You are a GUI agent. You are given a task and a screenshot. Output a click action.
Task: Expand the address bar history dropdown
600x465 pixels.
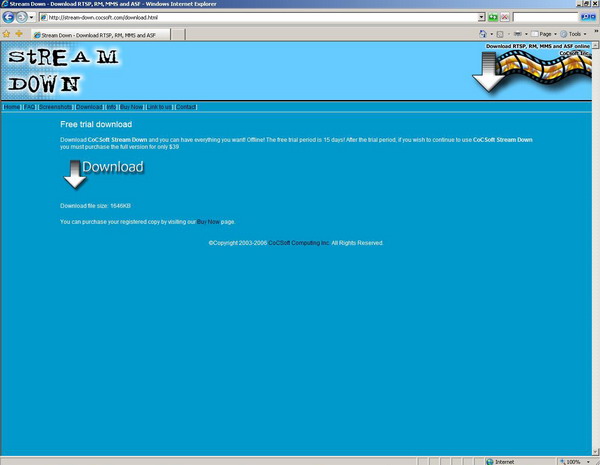click(482, 17)
